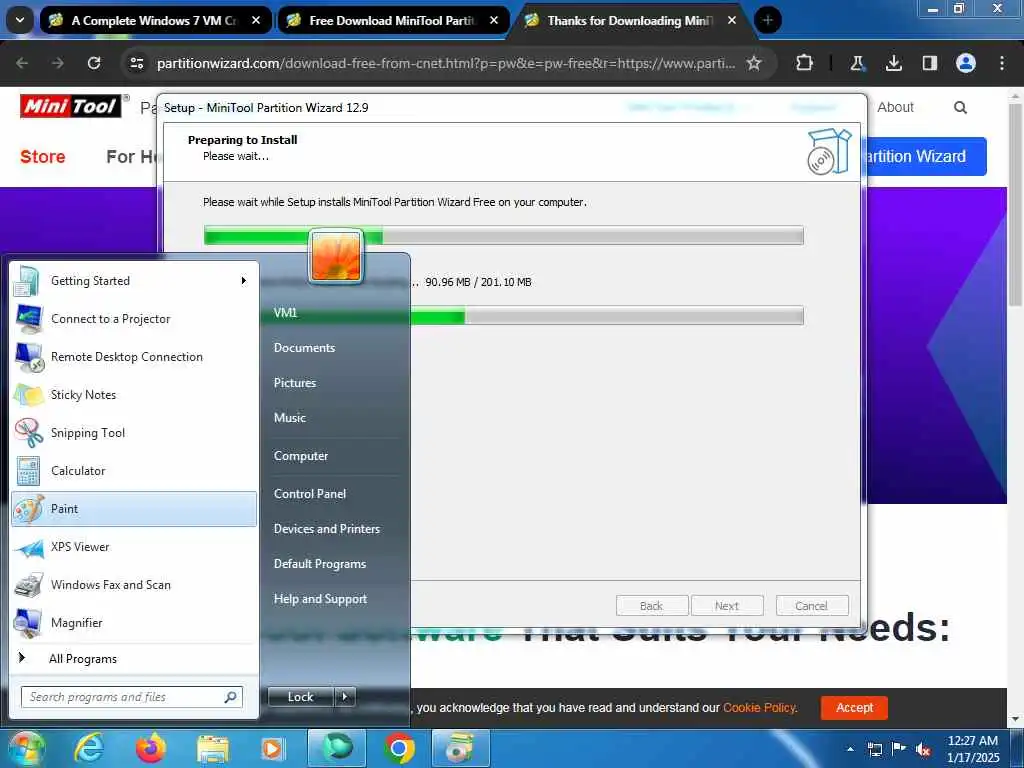Open Windows Fax and Scan
The image size is (1024, 768).
134,584
